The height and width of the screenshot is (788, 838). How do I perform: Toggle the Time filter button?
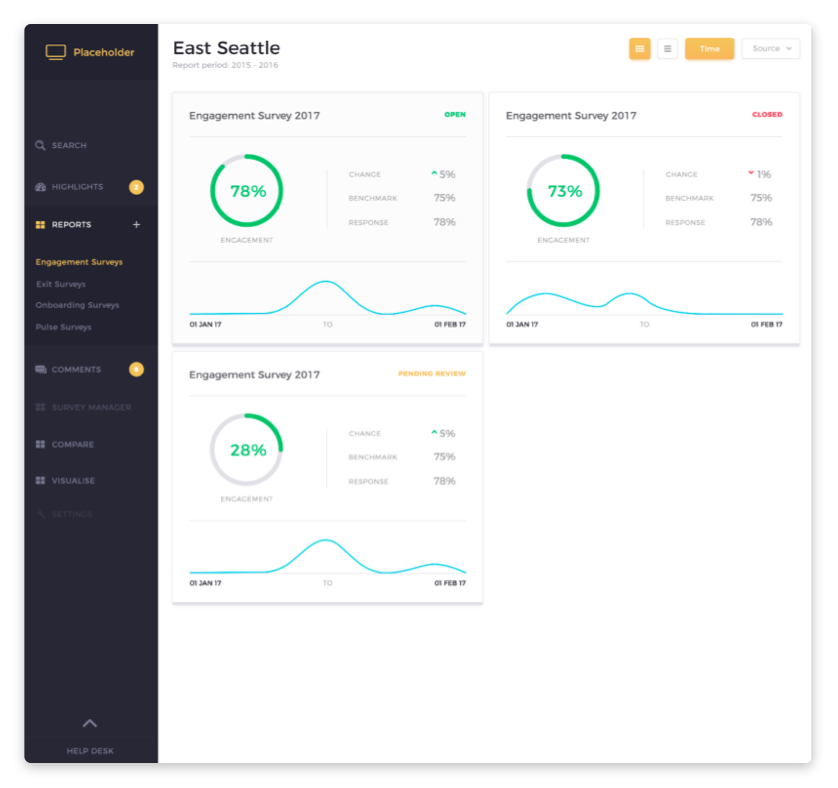point(709,48)
